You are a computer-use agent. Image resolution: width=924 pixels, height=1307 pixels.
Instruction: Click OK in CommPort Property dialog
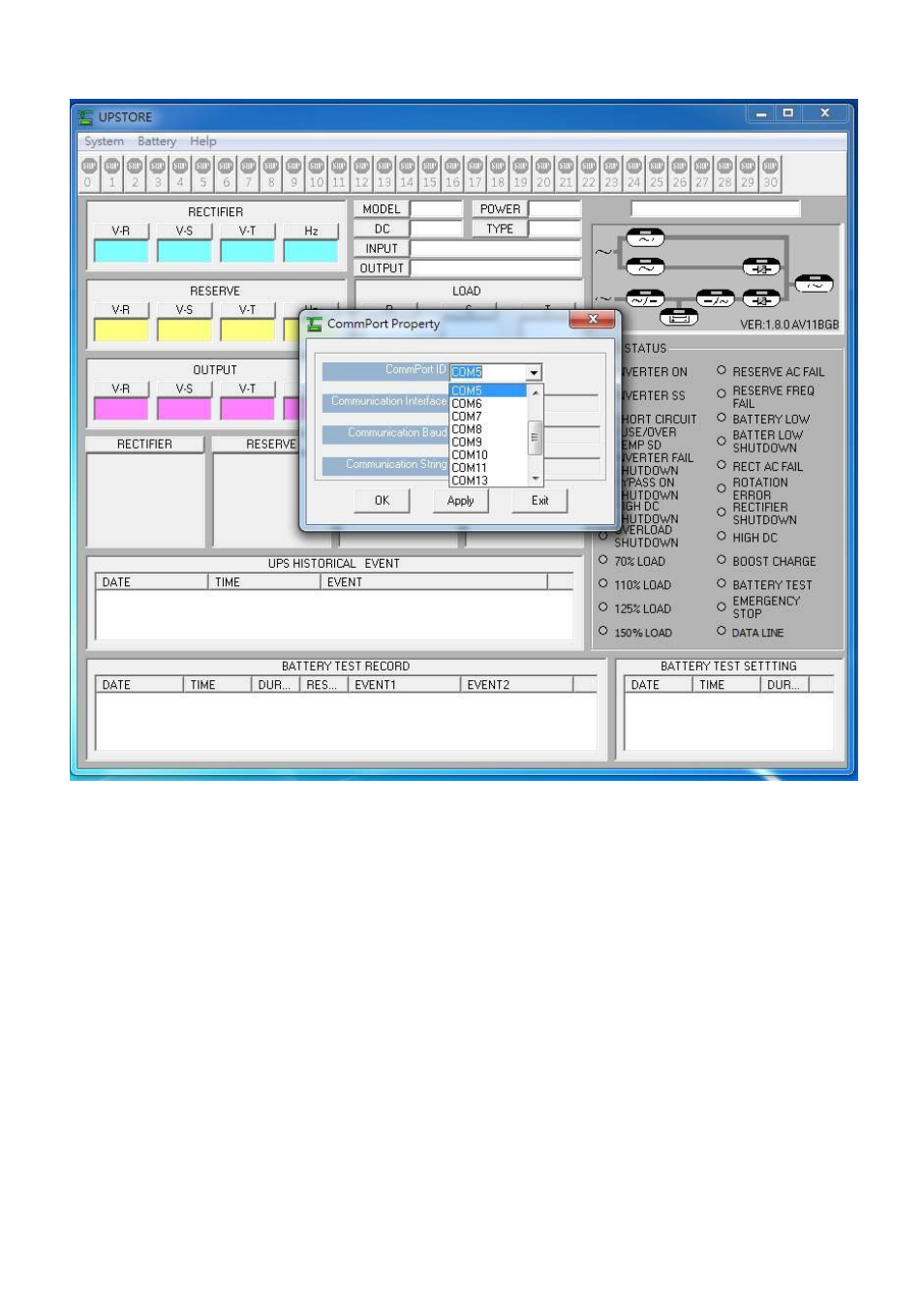(x=382, y=501)
